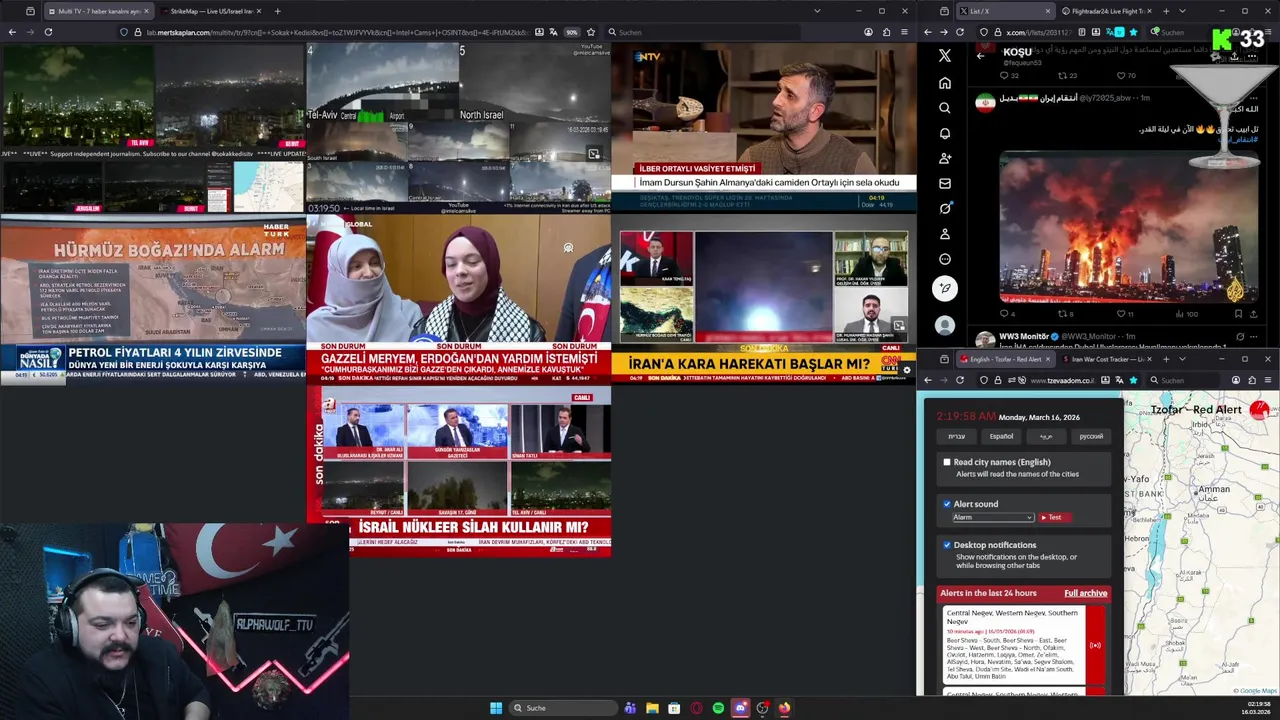Select List / X tab
The image size is (1280, 720).
click(1004, 11)
